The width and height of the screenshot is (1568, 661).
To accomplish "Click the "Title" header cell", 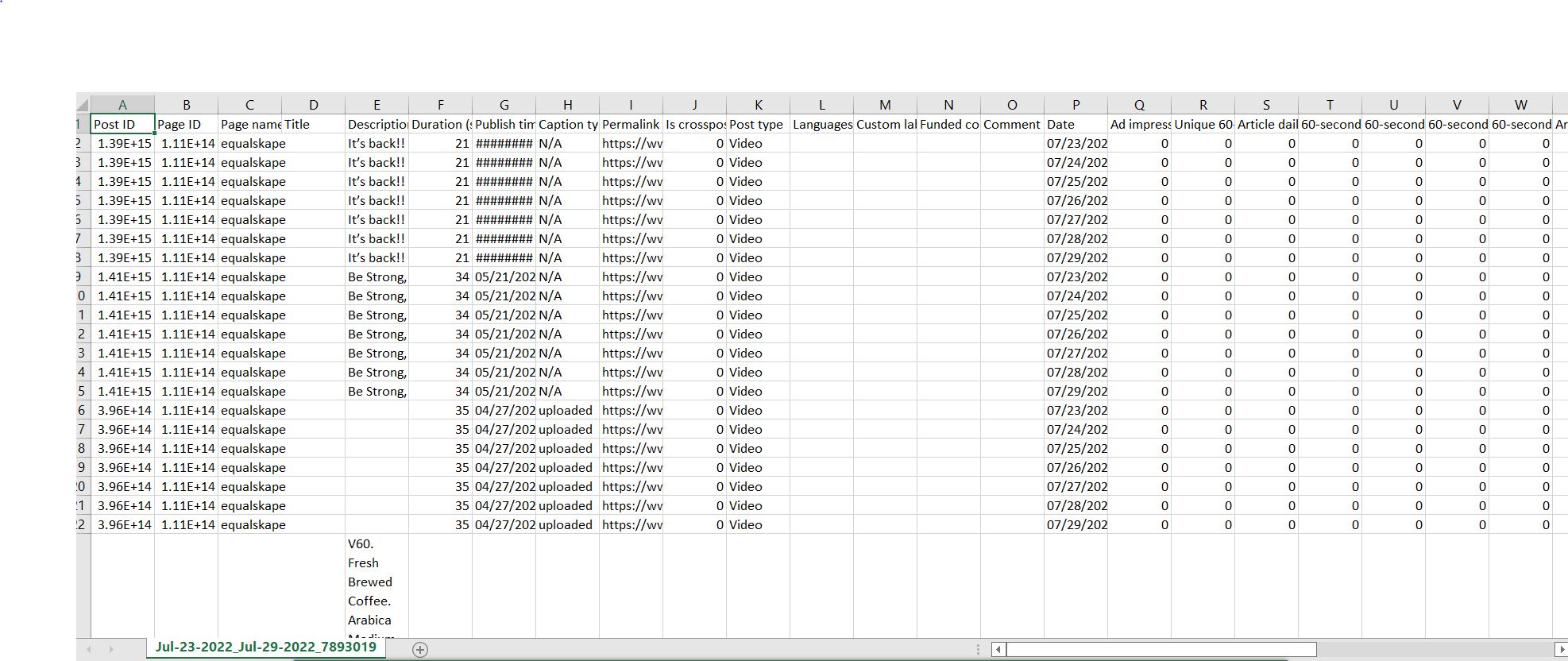I will (x=313, y=124).
